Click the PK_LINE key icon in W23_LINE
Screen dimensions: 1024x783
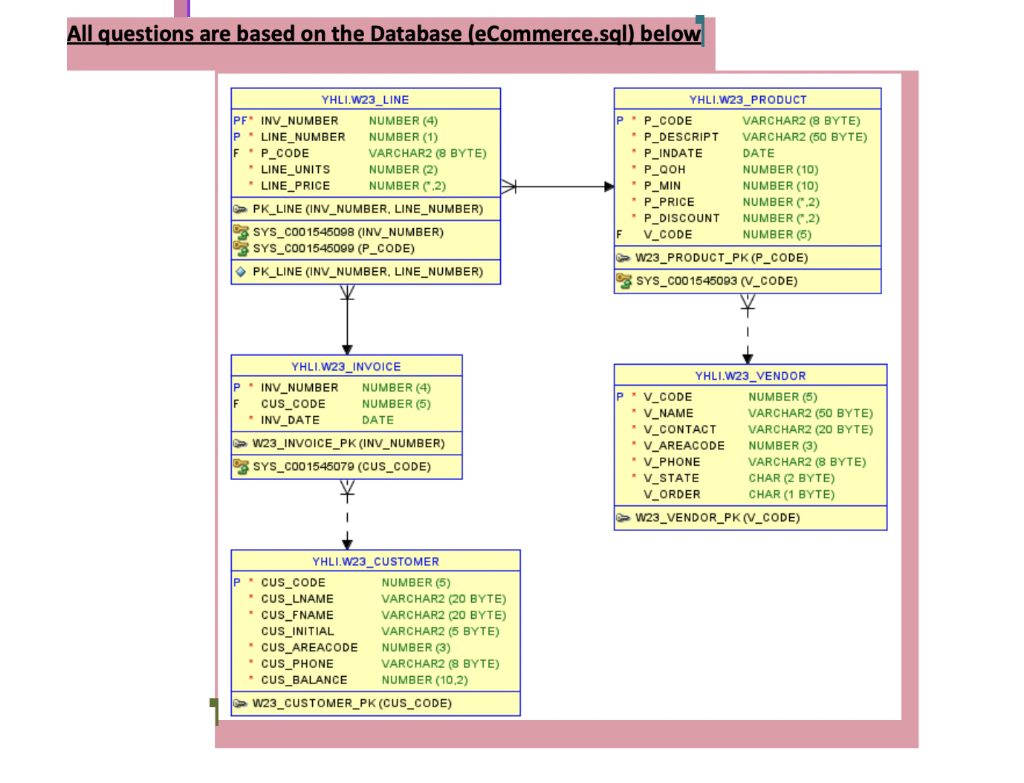click(239, 209)
